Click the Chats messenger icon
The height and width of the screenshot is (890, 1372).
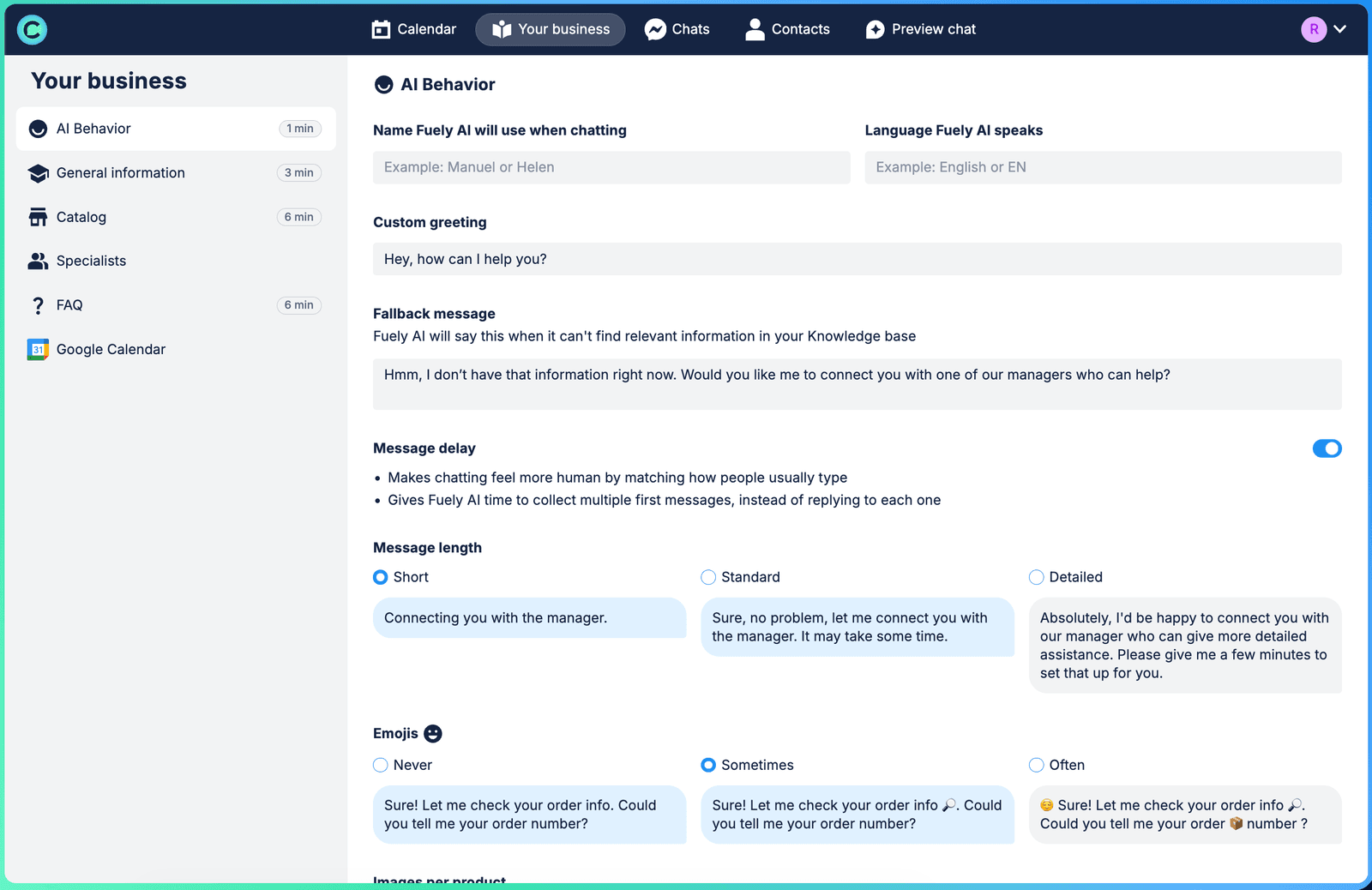(x=655, y=29)
